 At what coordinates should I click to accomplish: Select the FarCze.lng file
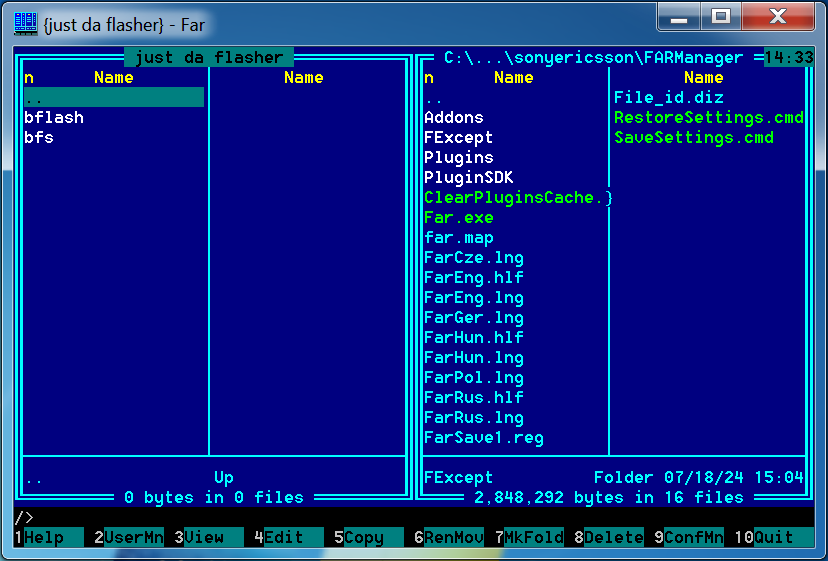pos(474,258)
